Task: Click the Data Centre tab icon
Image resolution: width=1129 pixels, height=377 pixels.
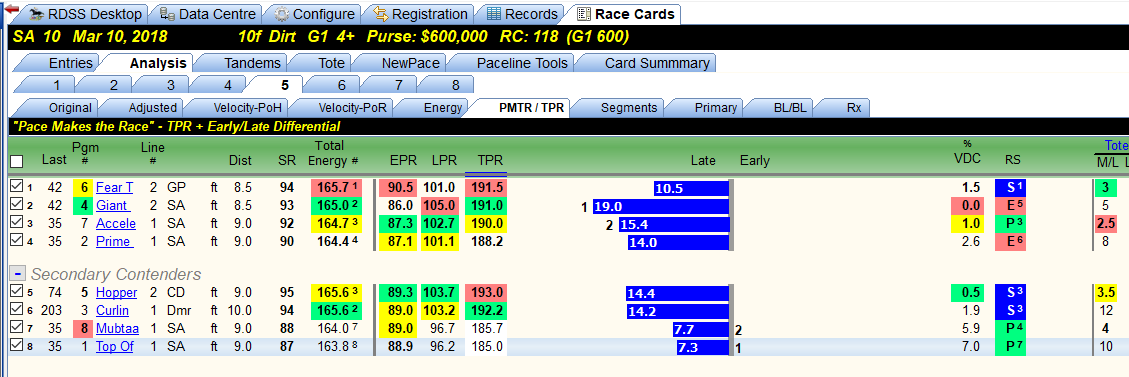Action: [167, 14]
